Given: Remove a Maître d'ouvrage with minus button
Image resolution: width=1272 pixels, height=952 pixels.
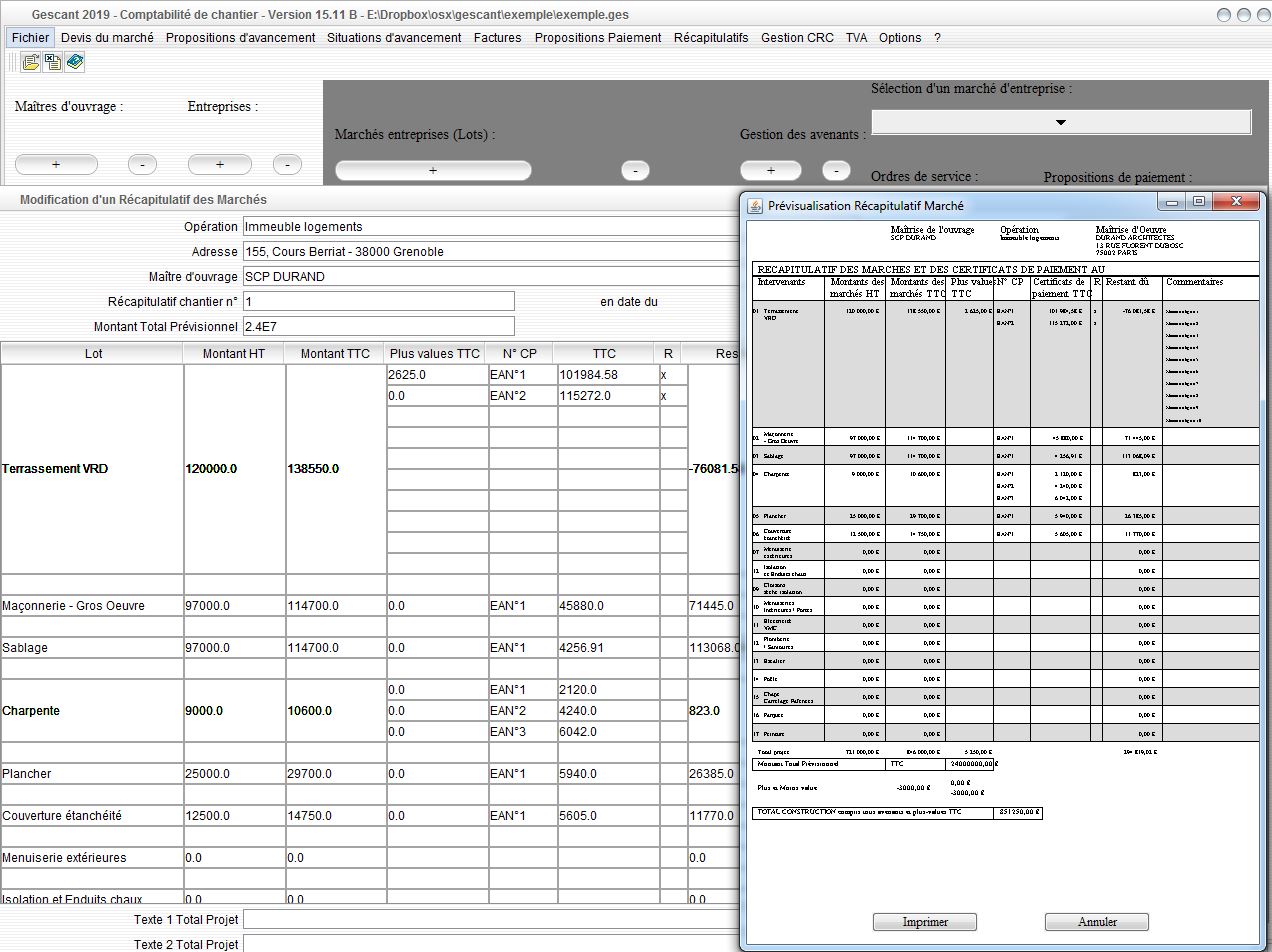Looking at the screenshot, I should tap(142, 165).
